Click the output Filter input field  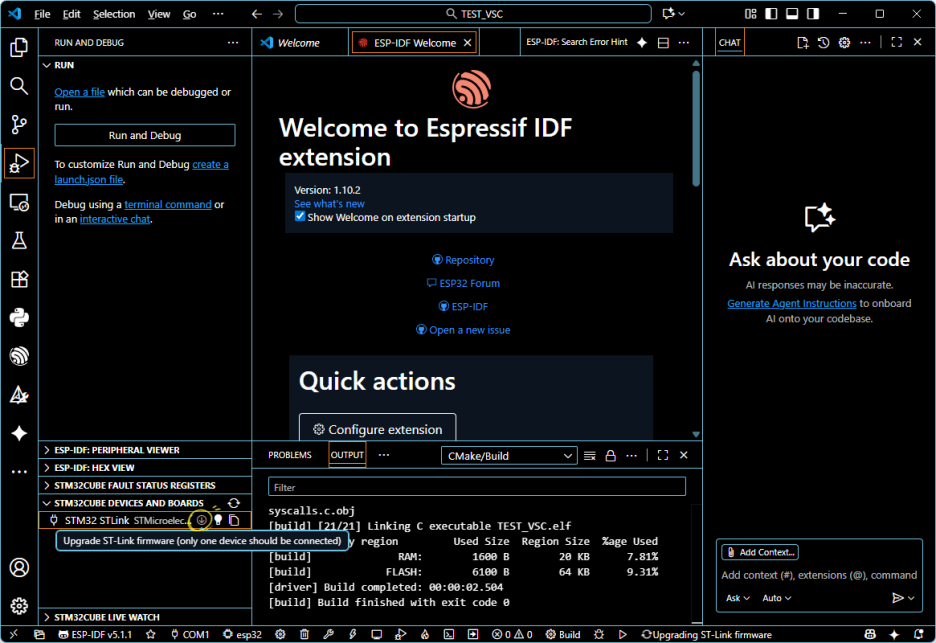(x=477, y=487)
